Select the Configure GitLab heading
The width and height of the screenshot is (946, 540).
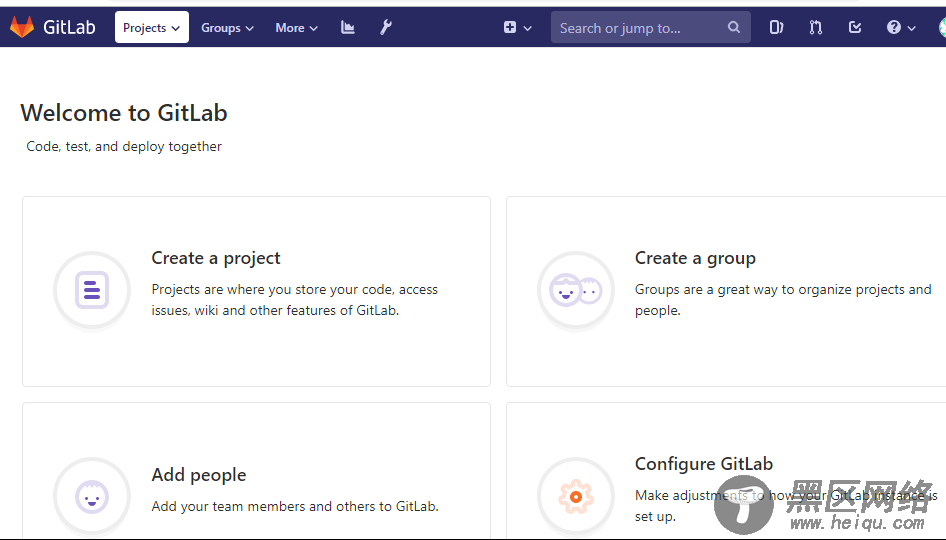(x=703, y=463)
